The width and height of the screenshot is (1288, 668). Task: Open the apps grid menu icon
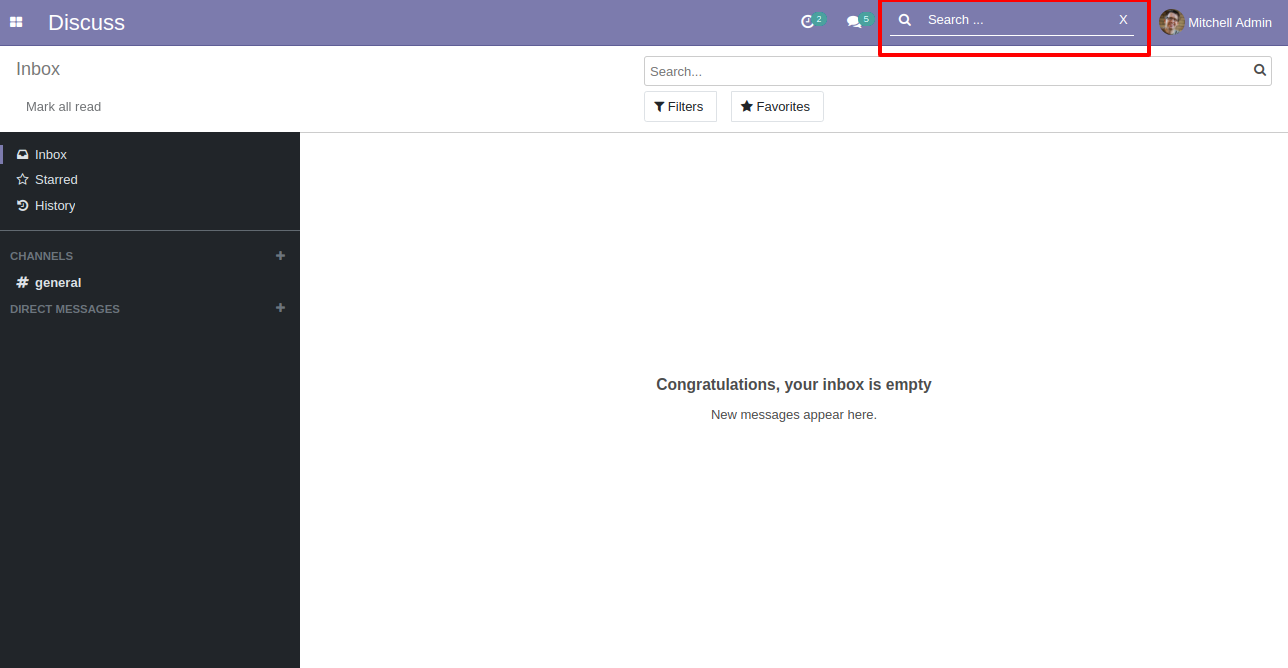click(16, 22)
